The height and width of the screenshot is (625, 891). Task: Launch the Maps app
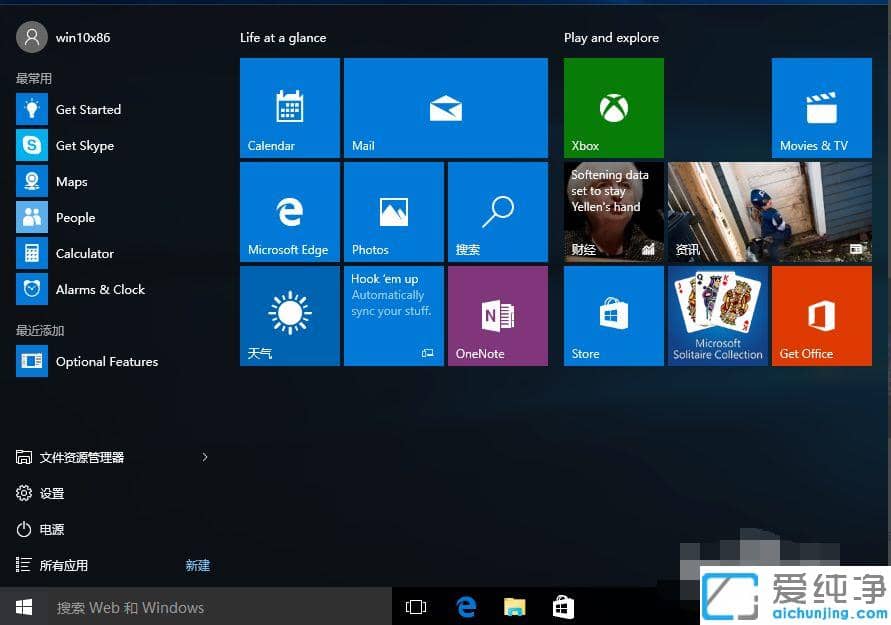(71, 181)
